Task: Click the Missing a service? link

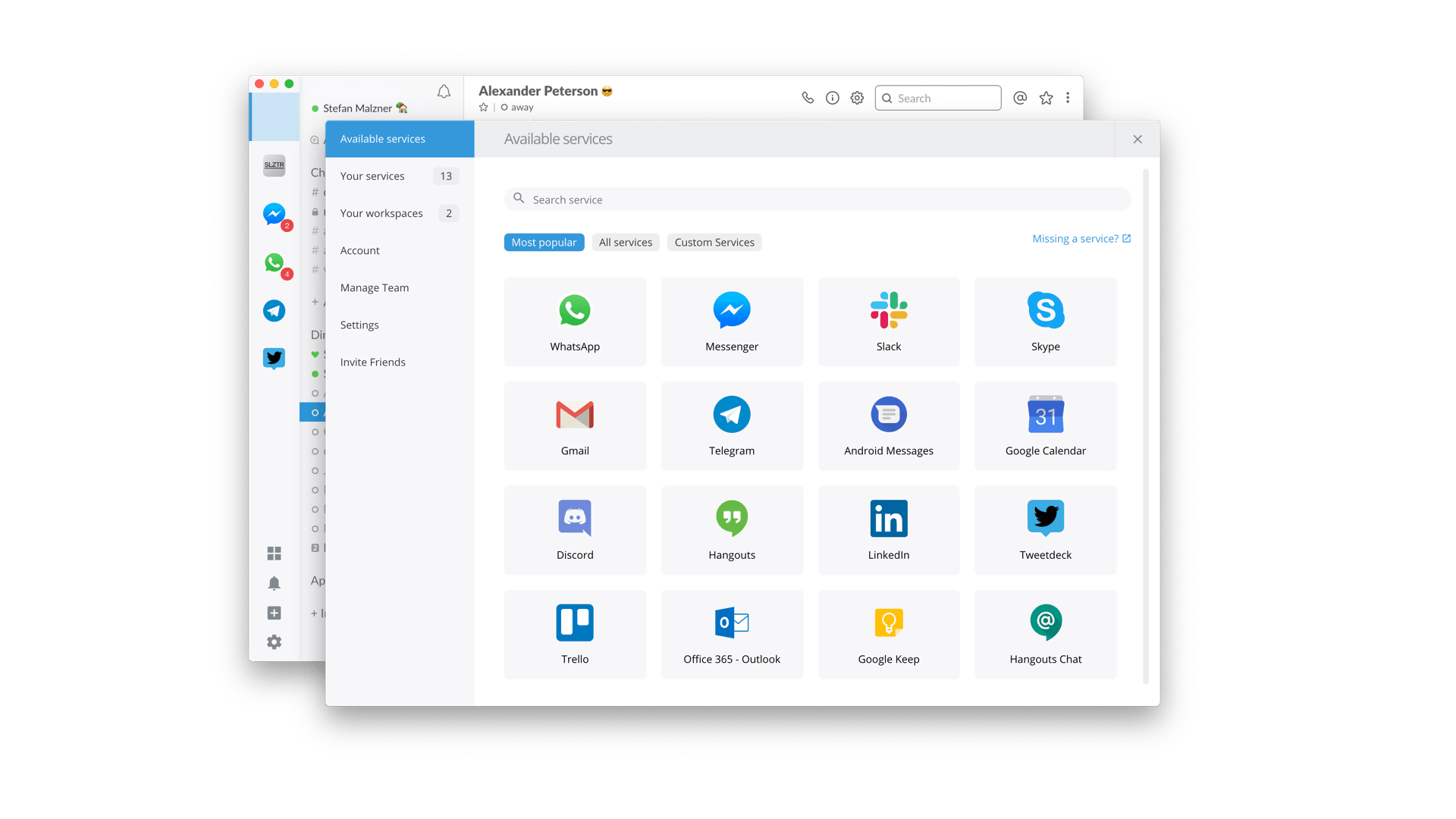Action: click(1080, 238)
